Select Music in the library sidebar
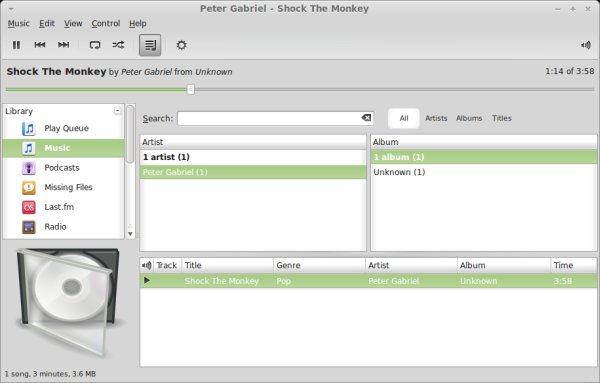 (64, 148)
